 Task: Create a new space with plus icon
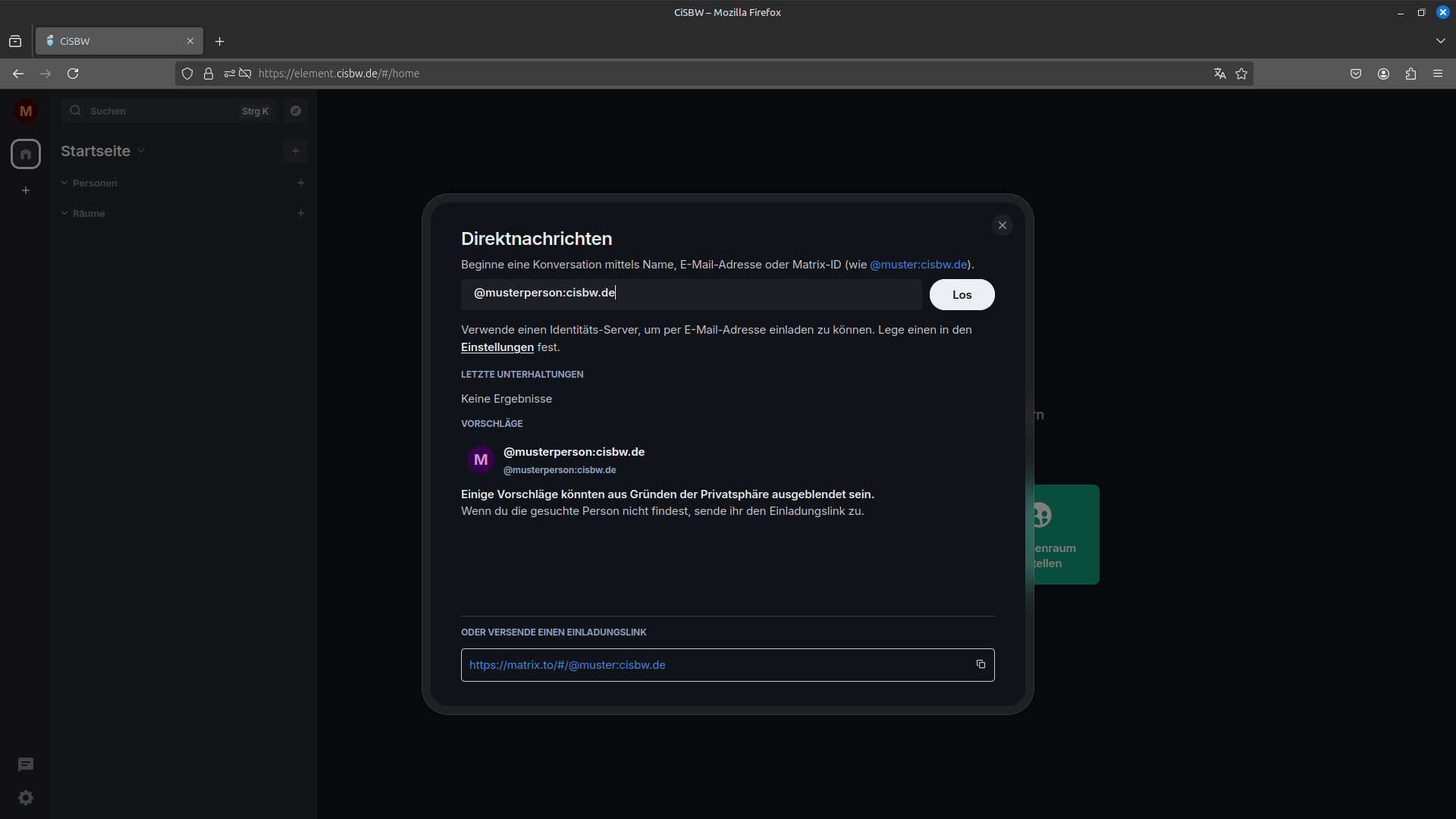coord(26,190)
